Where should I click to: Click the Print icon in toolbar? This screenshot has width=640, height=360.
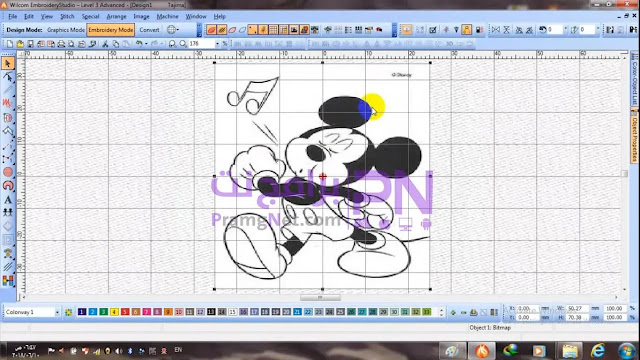click(x=61, y=44)
